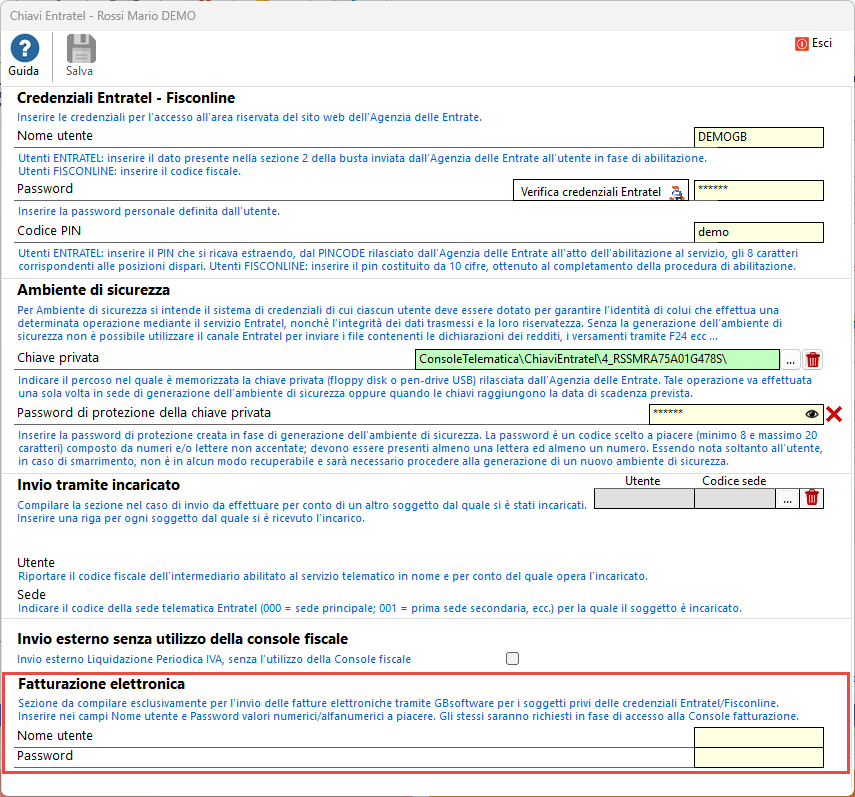Click the Codice sede column header
Screen dimensions: 855x797
[x=734, y=481]
